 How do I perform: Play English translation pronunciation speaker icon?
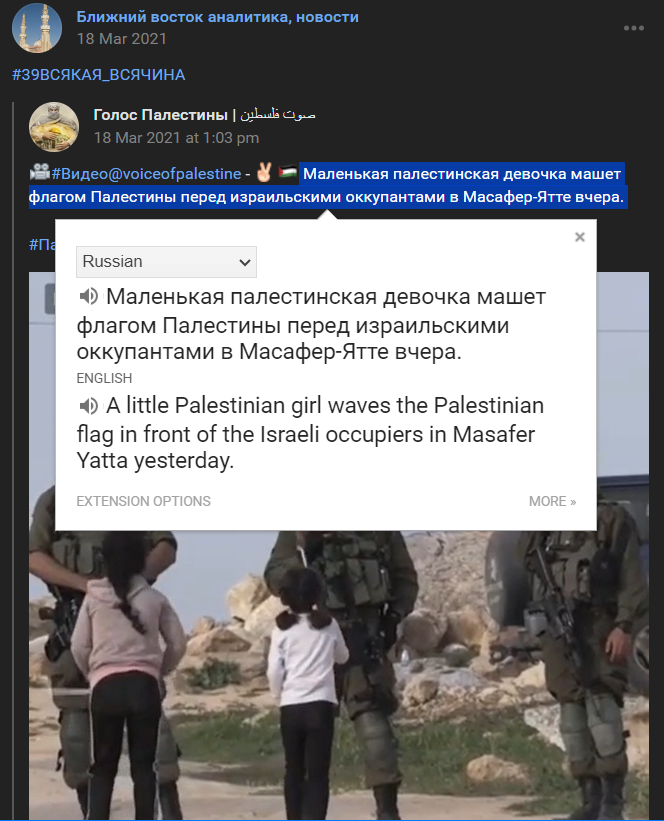click(88, 405)
